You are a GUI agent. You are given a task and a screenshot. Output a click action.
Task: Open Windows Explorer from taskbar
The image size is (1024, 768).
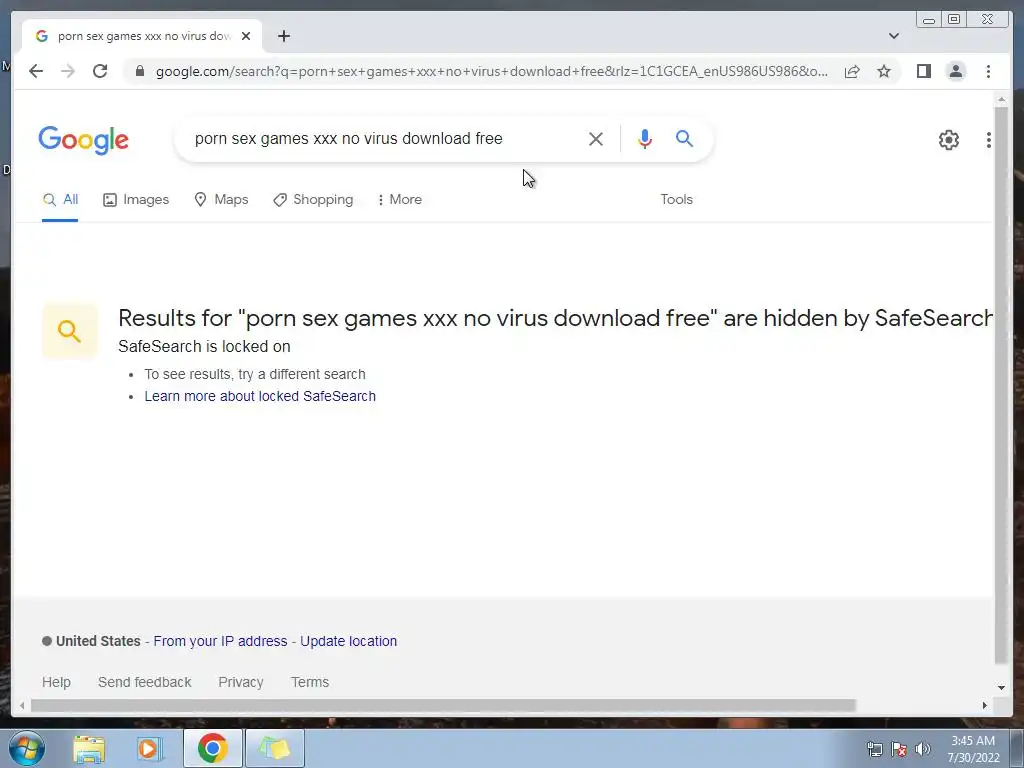pyautogui.click(x=89, y=748)
